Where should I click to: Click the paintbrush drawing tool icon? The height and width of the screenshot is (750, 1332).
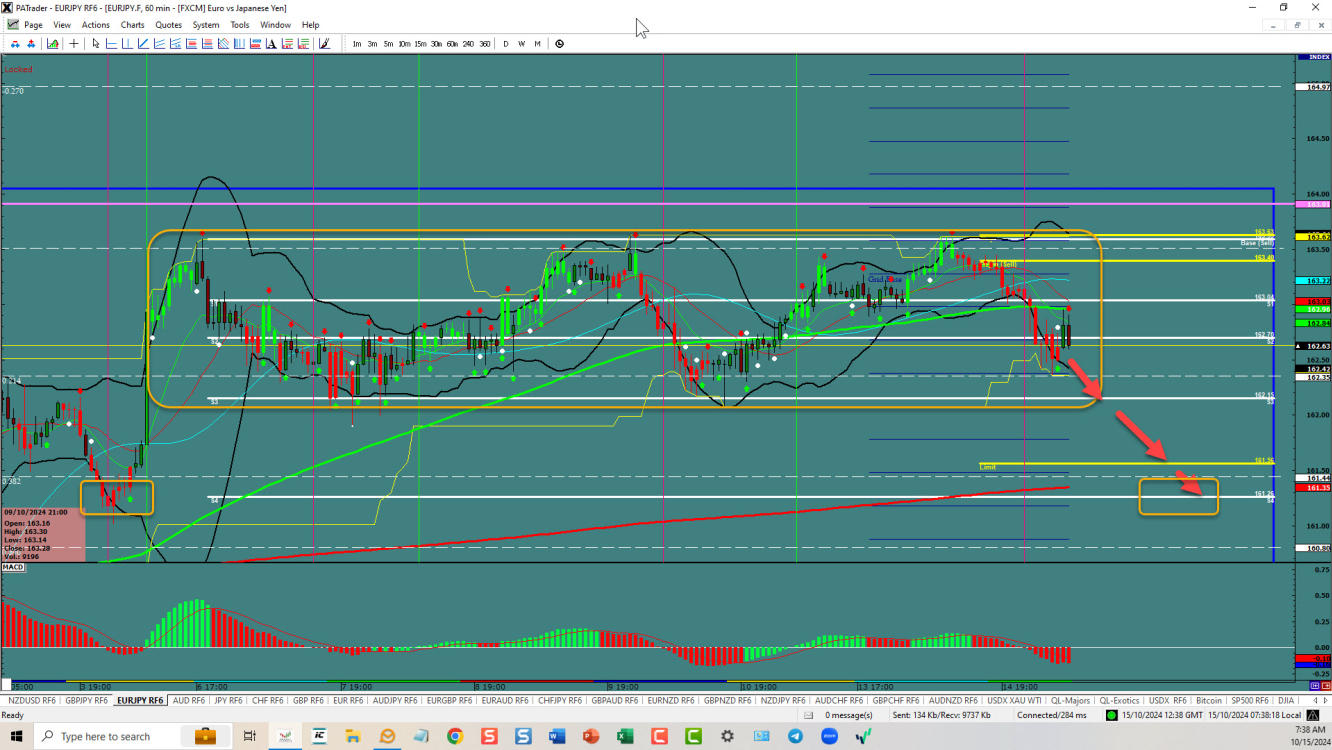point(324,44)
